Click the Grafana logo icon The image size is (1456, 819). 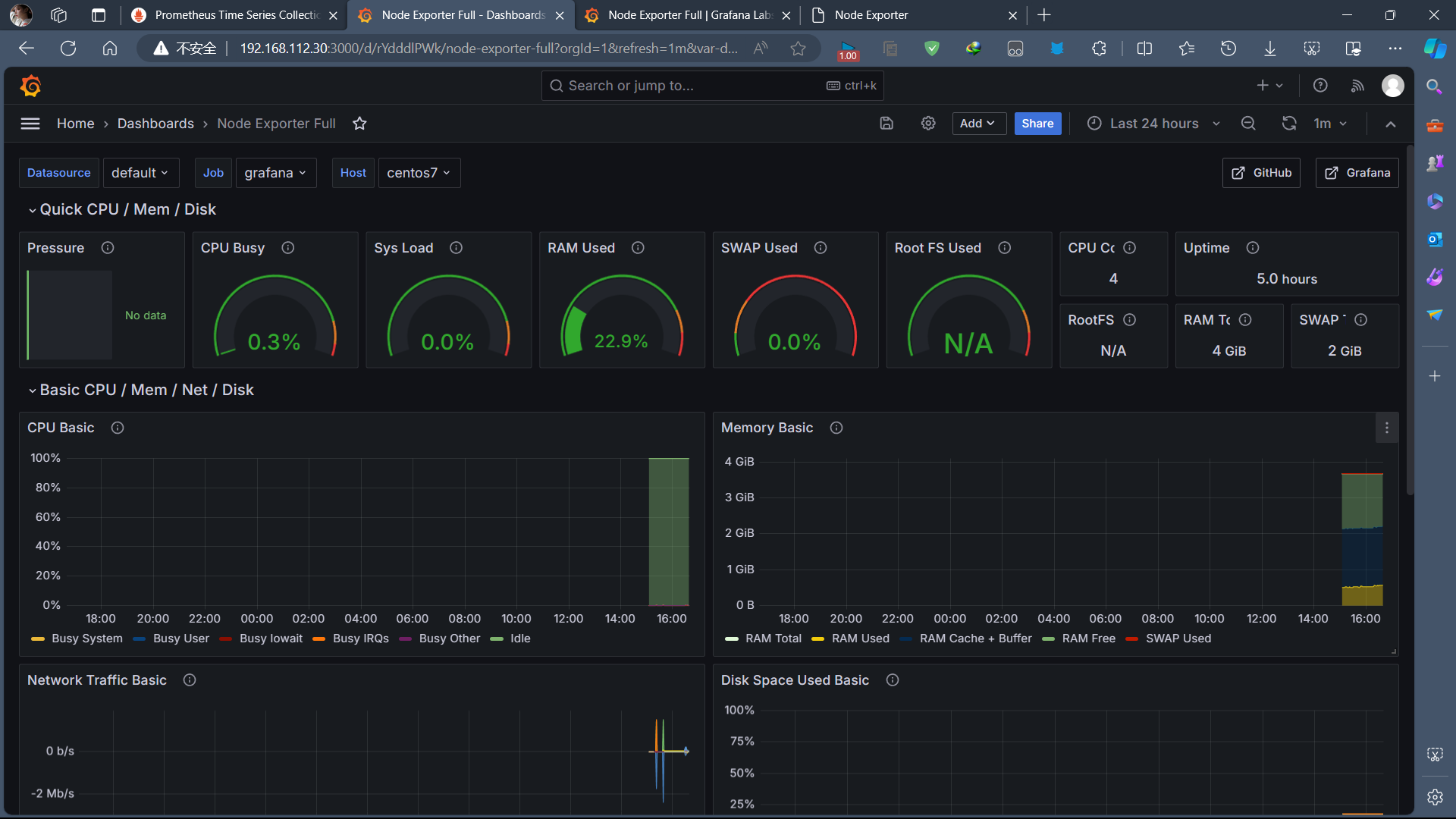[30, 86]
